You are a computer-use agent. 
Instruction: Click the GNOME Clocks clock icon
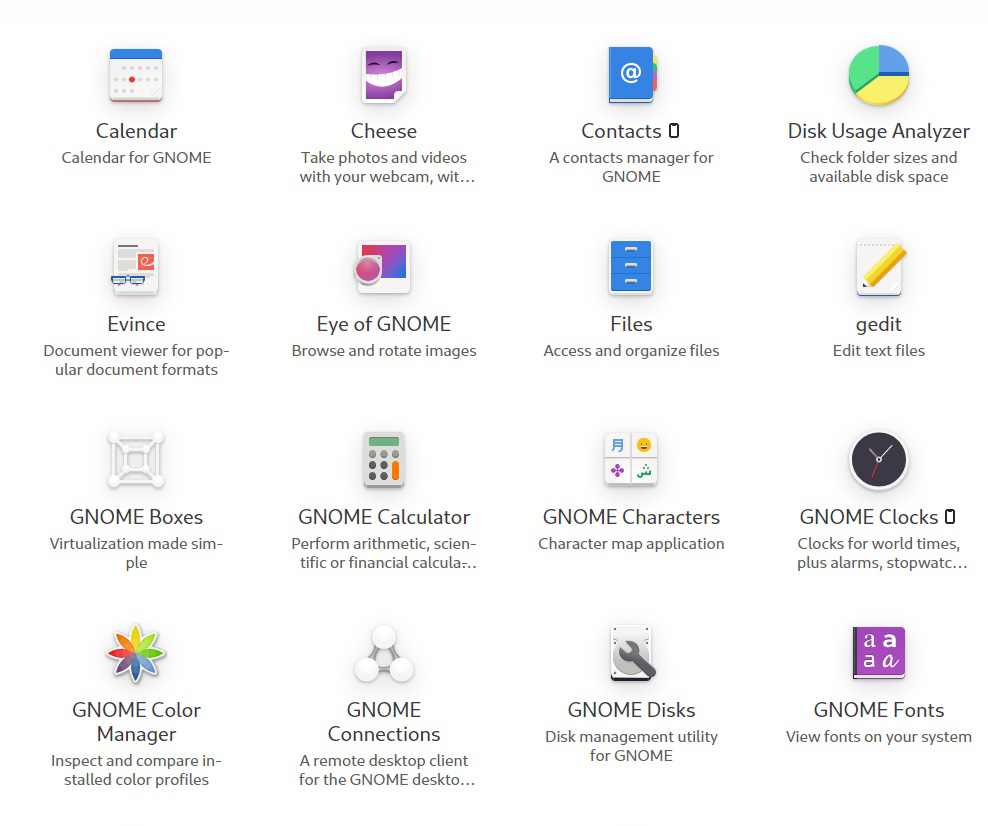tap(878, 460)
